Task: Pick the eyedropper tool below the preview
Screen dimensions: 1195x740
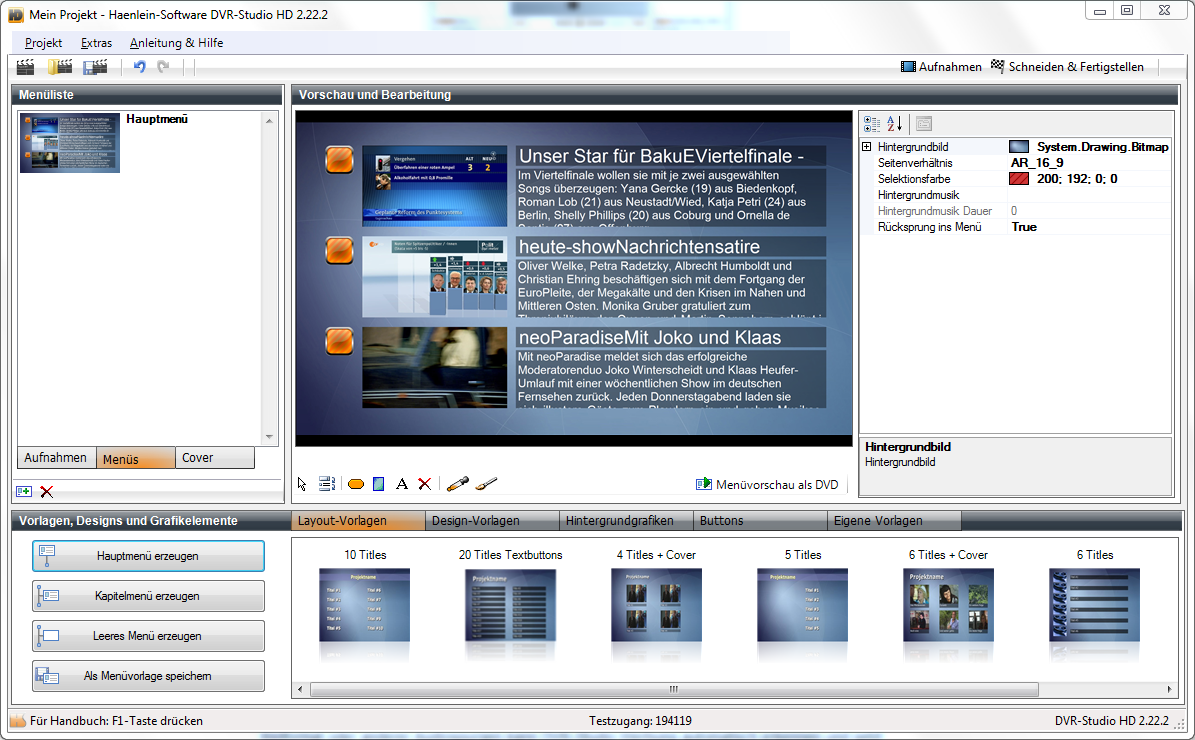Action: [x=457, y=484]
